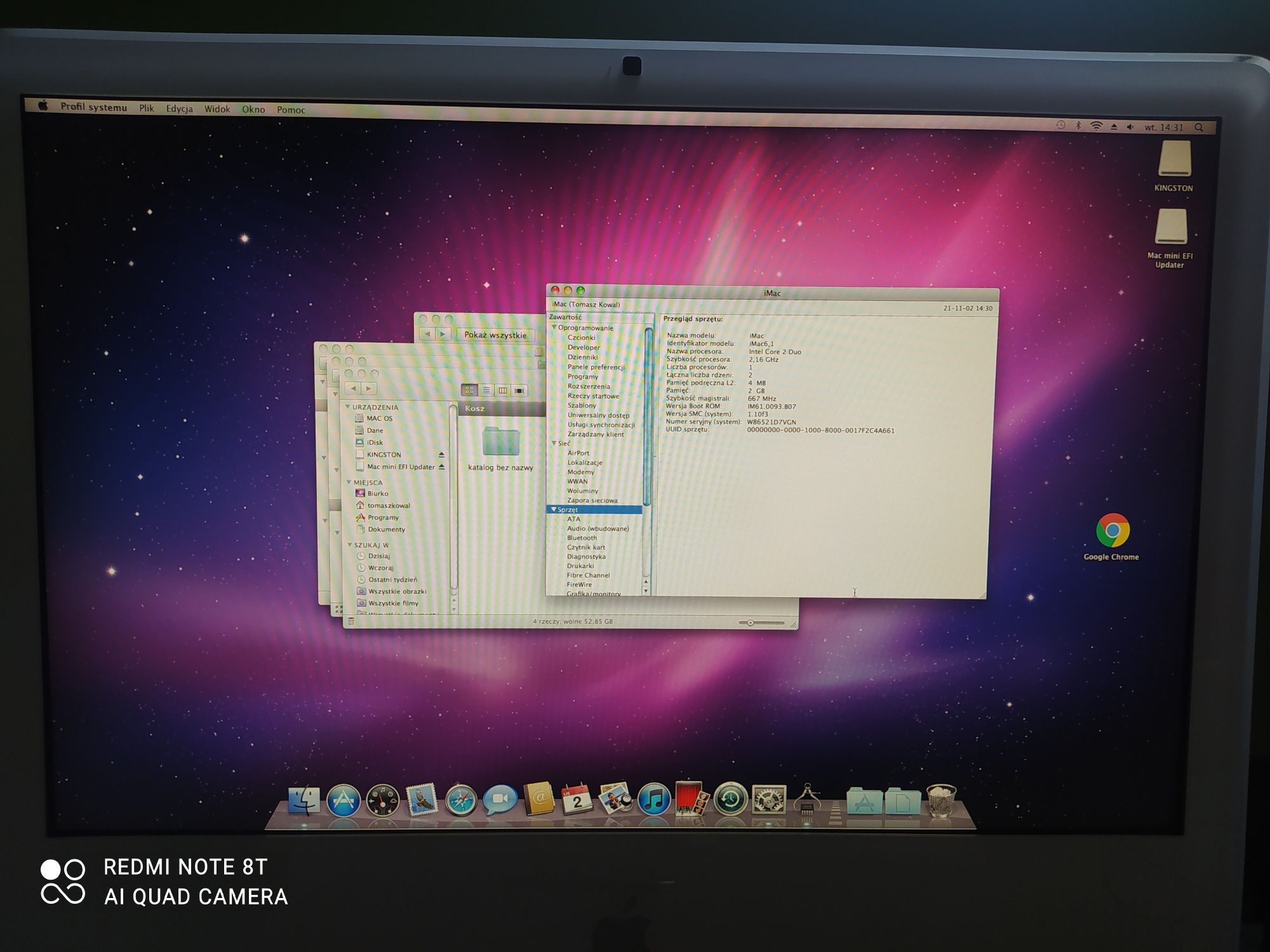This screenshot has height=952, width=1270.
Task: Open Photo Booth in the dock
Action: [691, 798]
